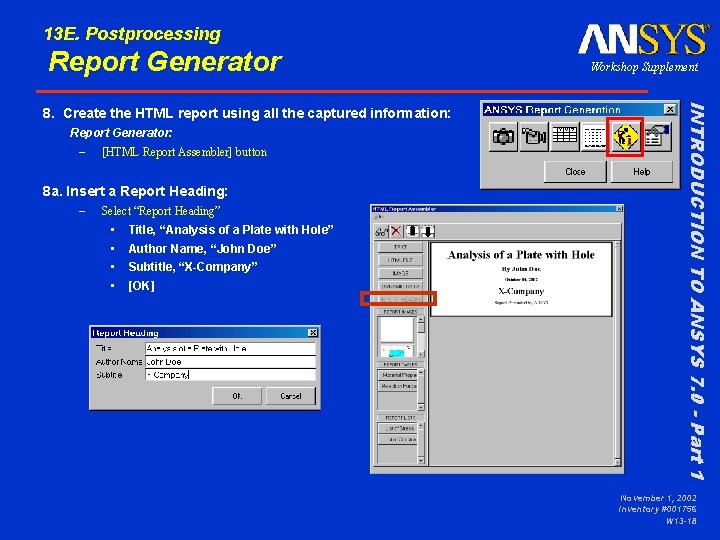The width and height of the screenshot is (720, 540).
Task: Click OK in Report Heading dialog
Action: coord(237,396)
